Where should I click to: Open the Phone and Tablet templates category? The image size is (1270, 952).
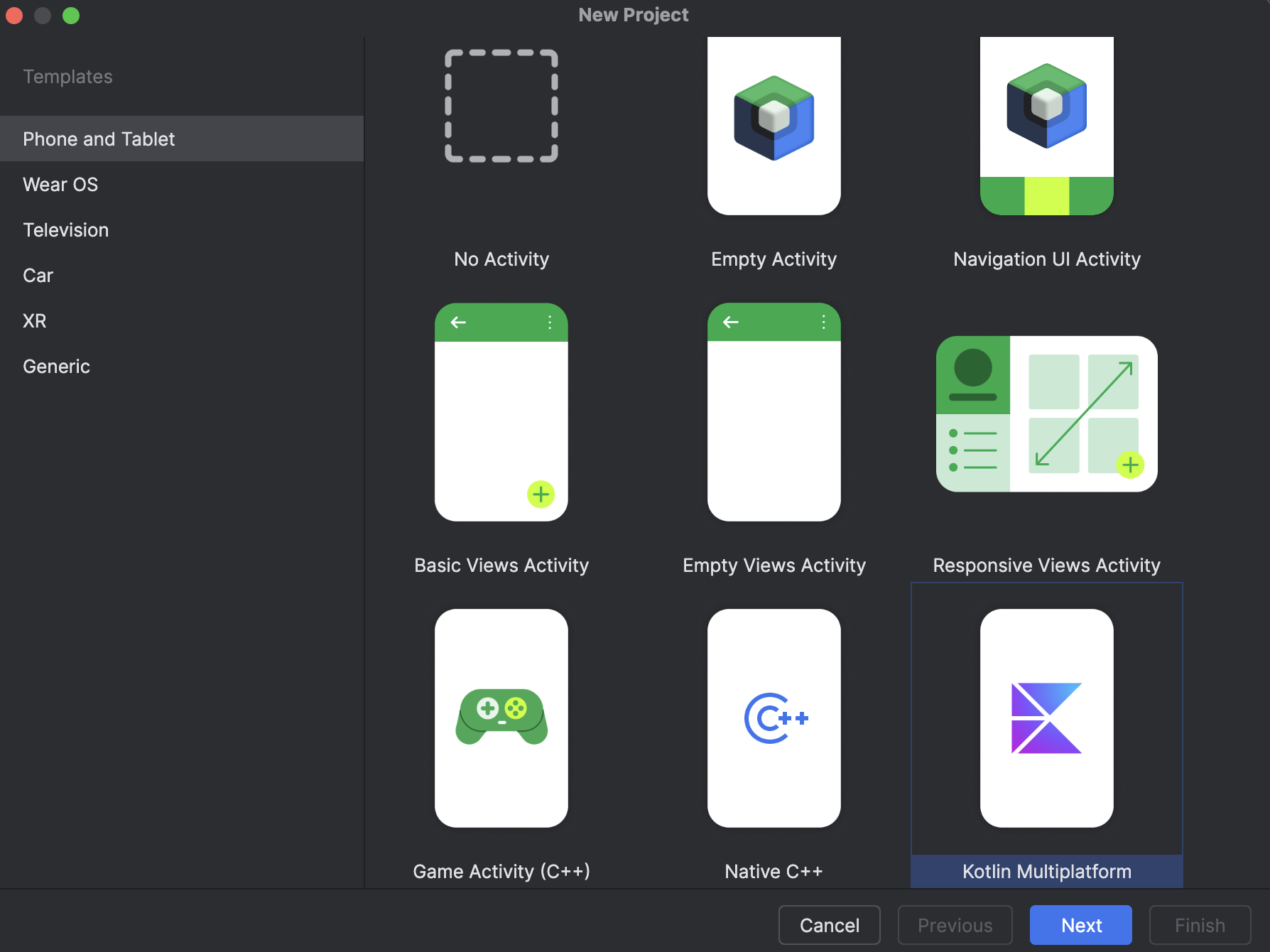coord(99,139)
